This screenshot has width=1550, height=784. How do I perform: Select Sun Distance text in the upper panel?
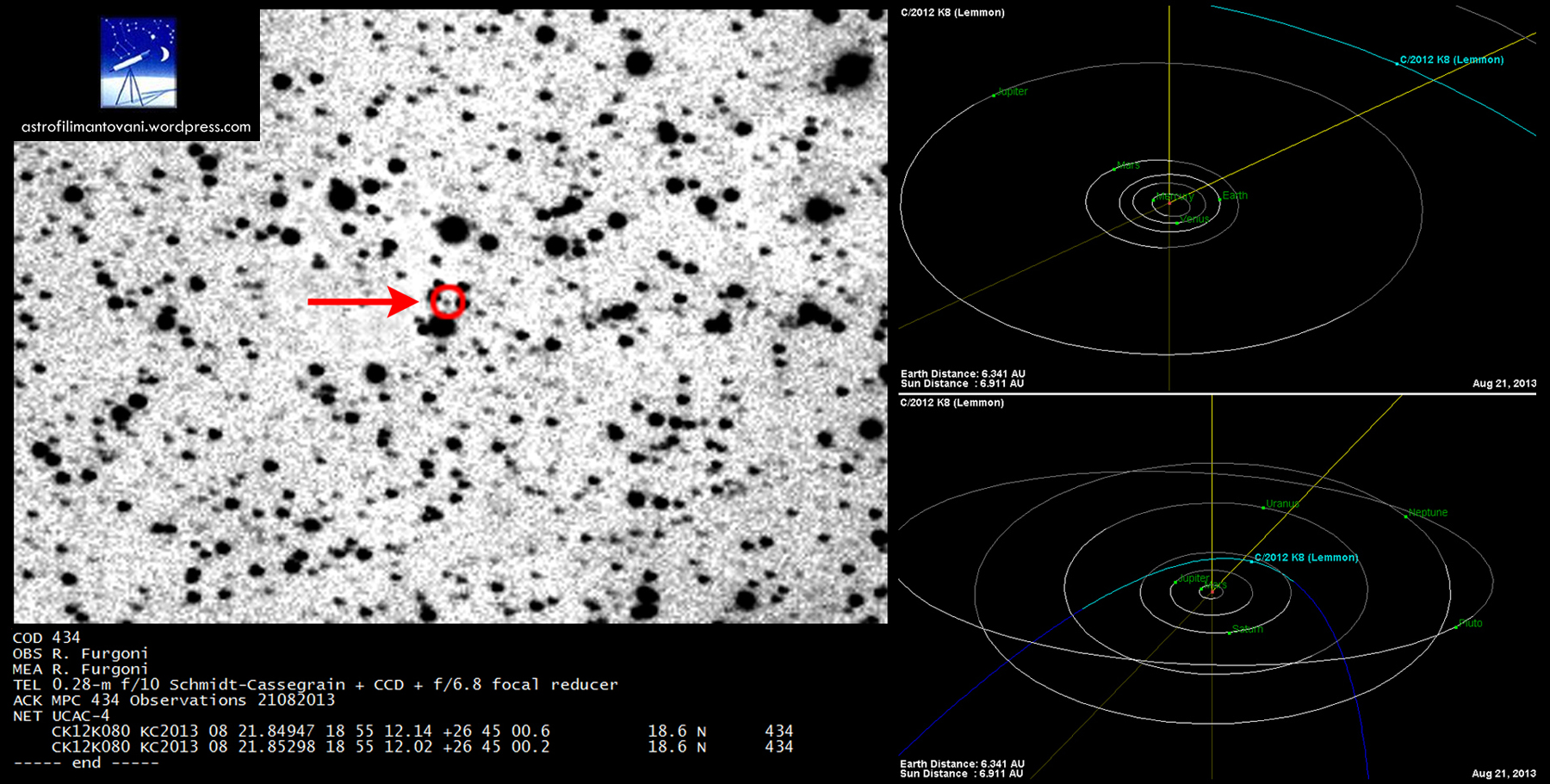[962, 384]
